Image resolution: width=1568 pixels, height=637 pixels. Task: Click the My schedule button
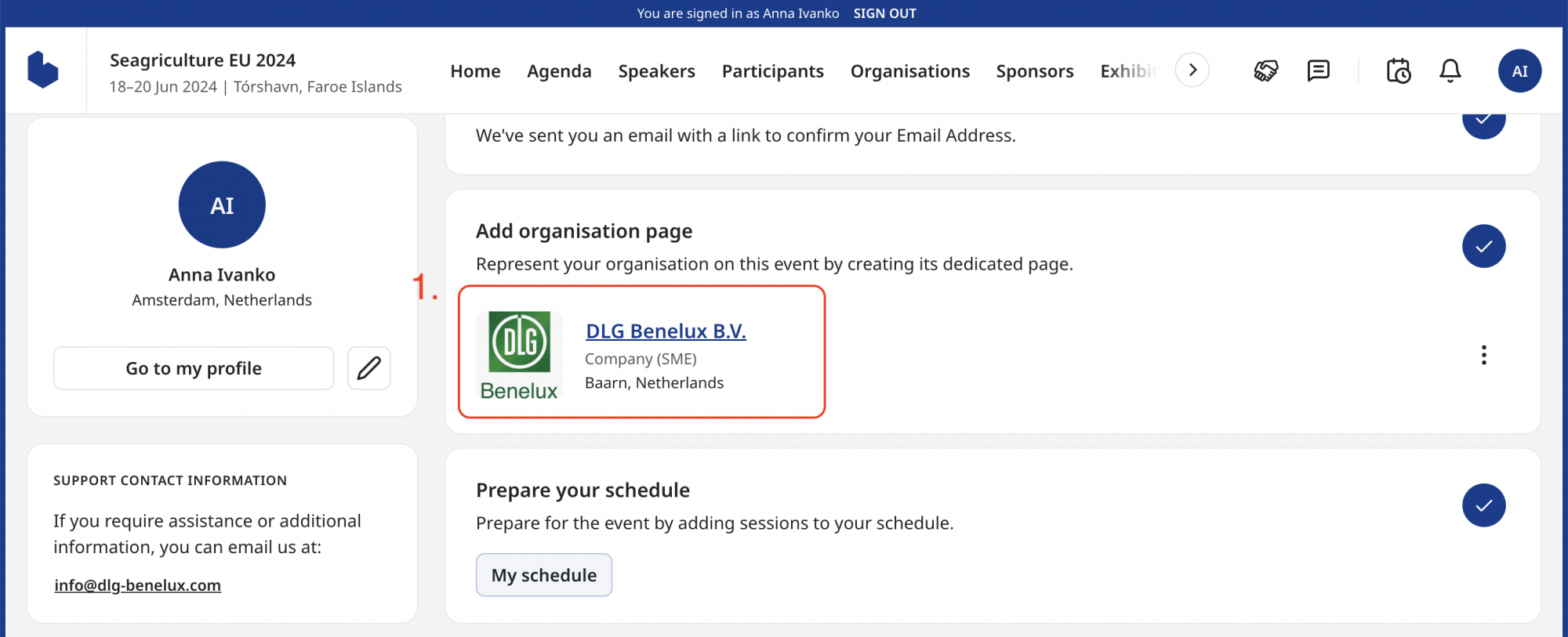[x=544, y=575]
